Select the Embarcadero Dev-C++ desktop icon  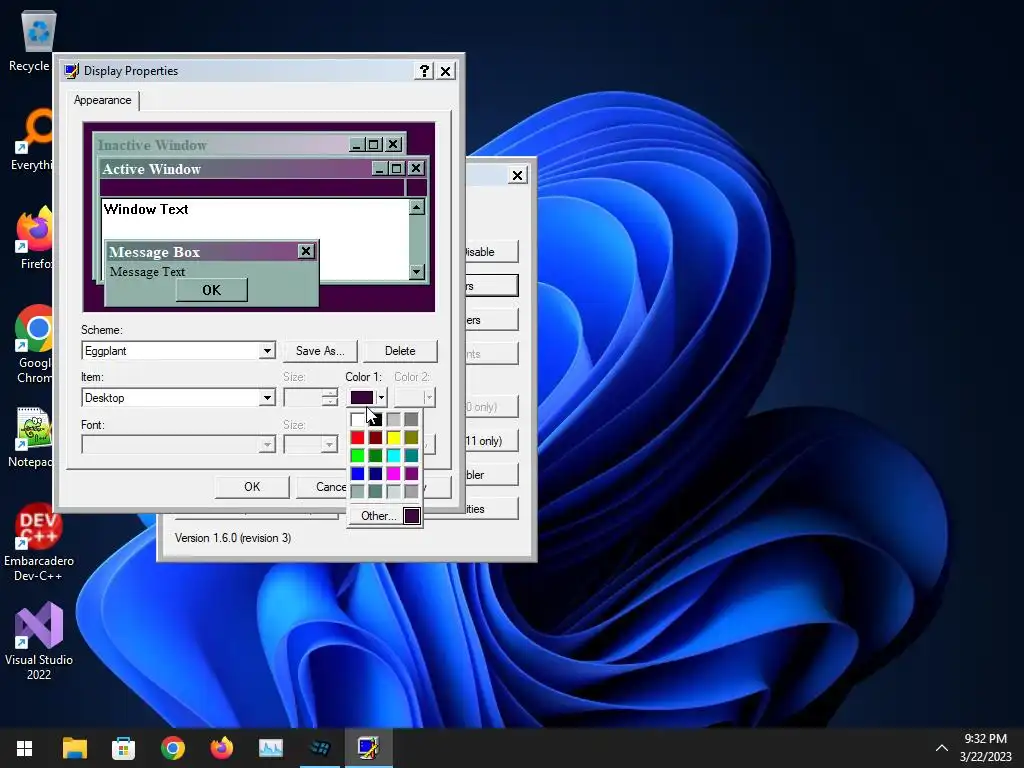click(39, 542)
